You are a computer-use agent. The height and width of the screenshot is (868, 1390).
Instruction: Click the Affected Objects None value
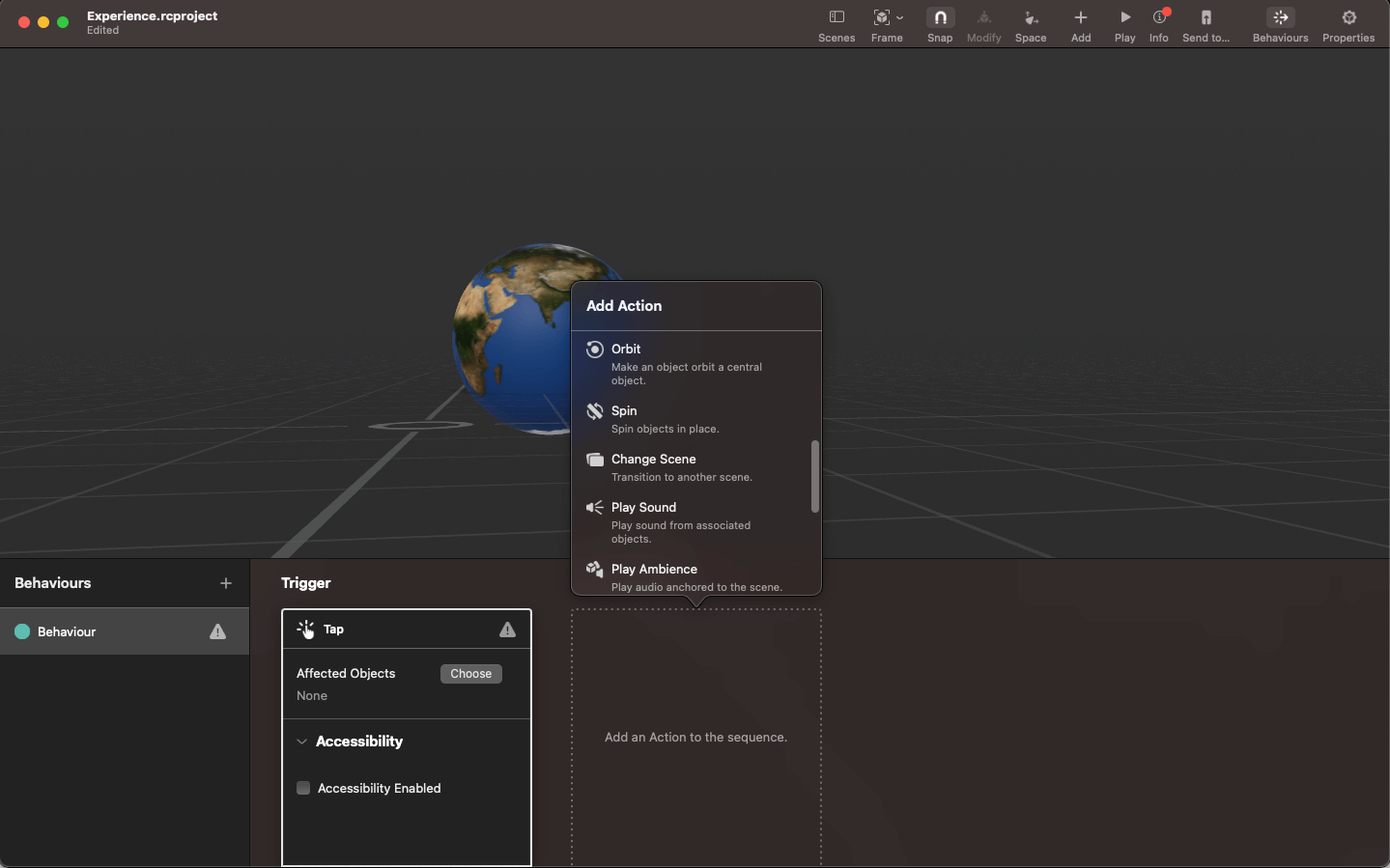click(x=312, y=696)
